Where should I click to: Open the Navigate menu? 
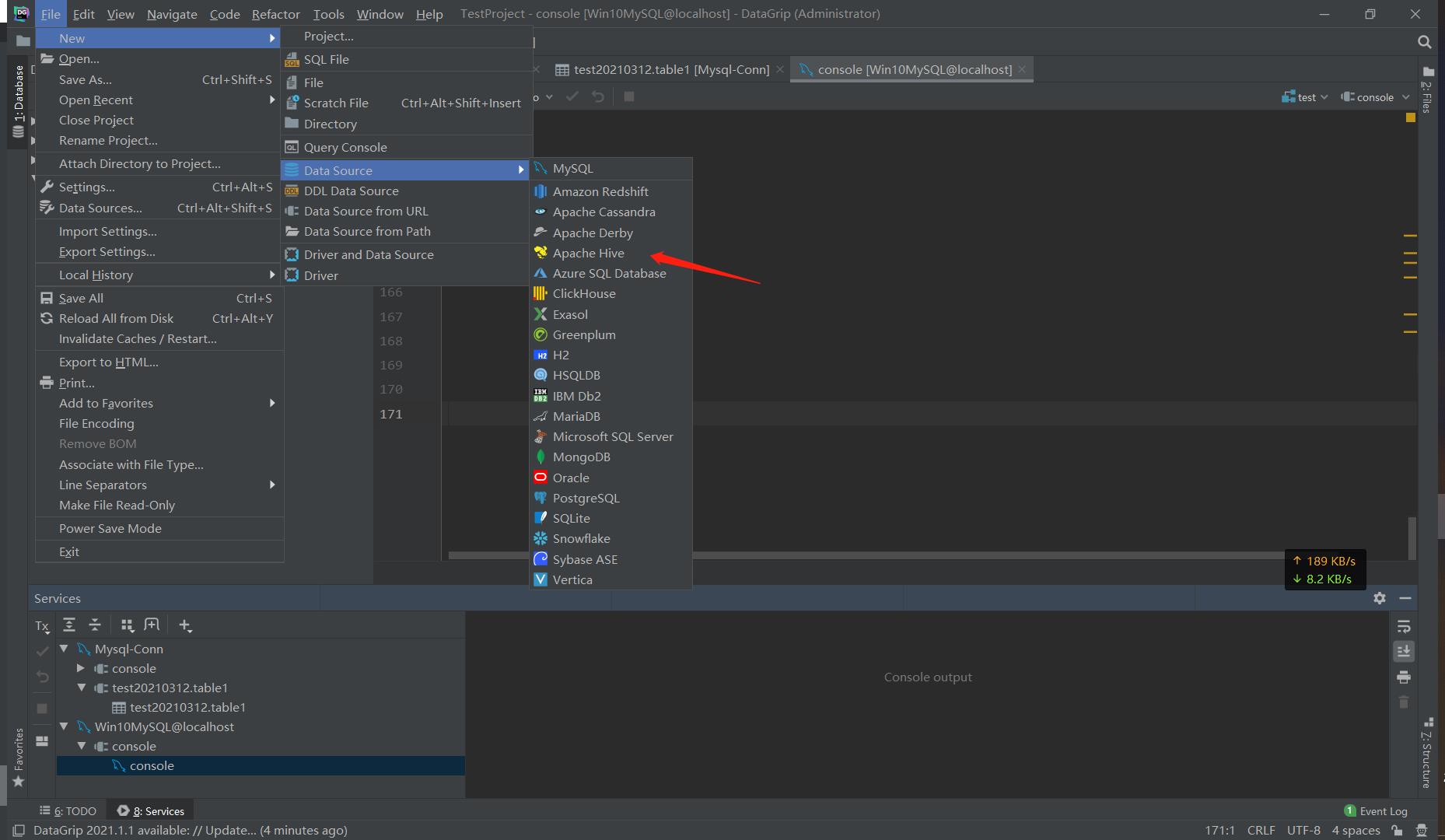coord(172,14)
